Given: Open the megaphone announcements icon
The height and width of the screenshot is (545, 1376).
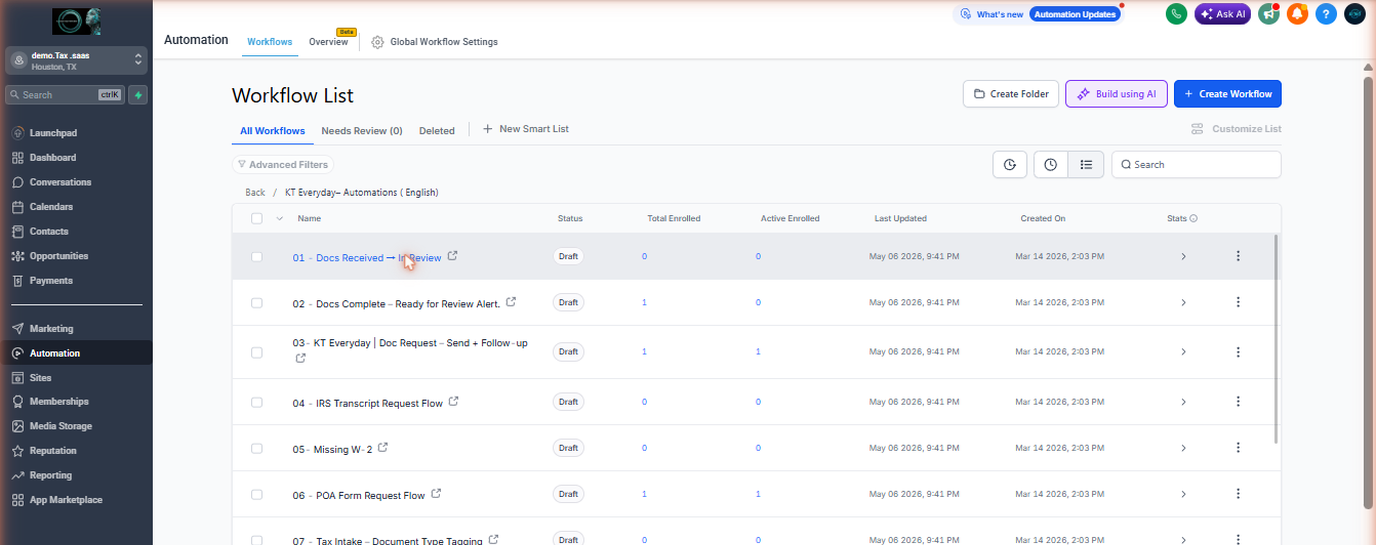Looking at the screenshot, I should click(x=1269, y=14).
